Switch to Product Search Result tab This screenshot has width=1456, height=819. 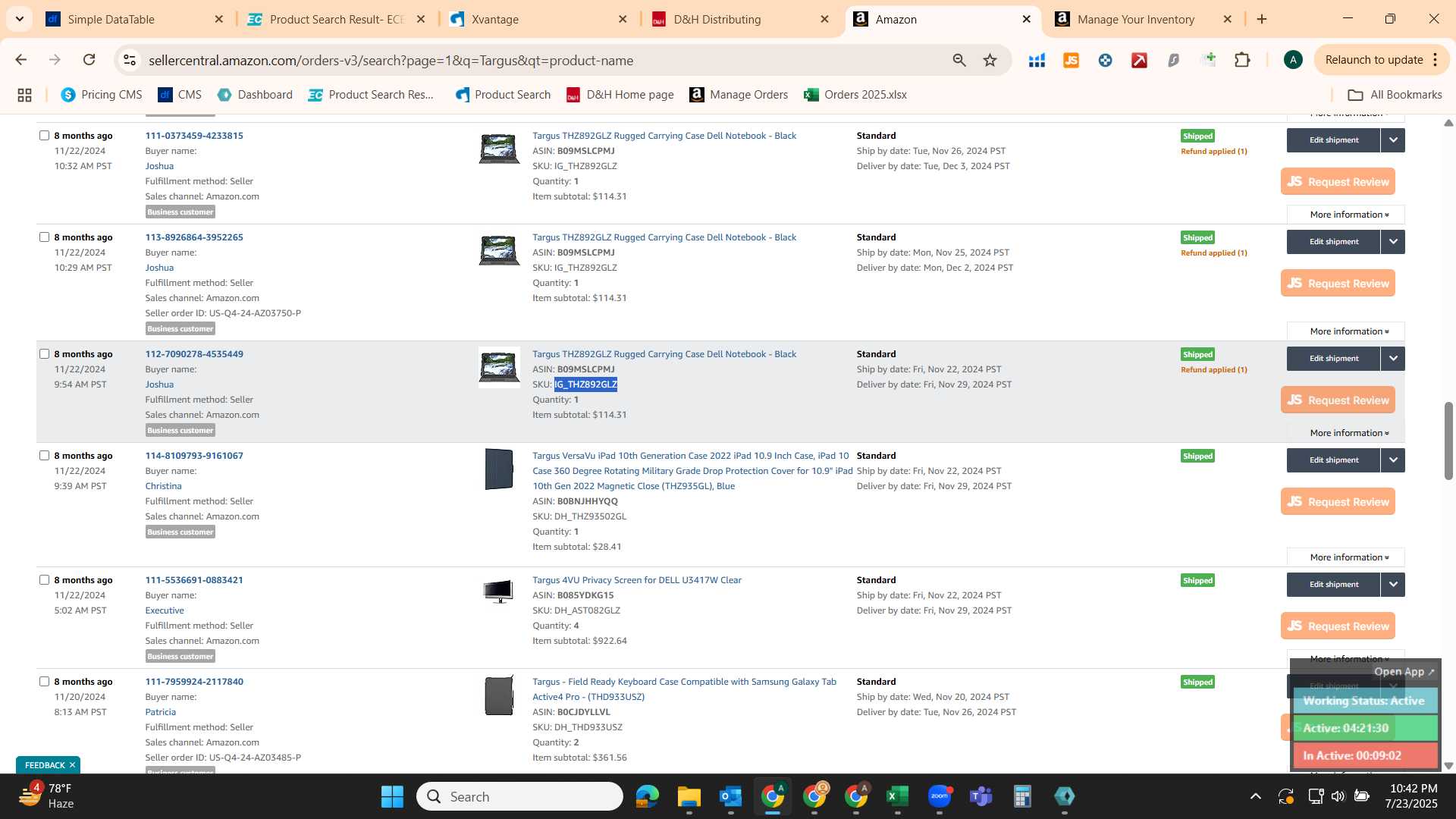tap(337, 19)
